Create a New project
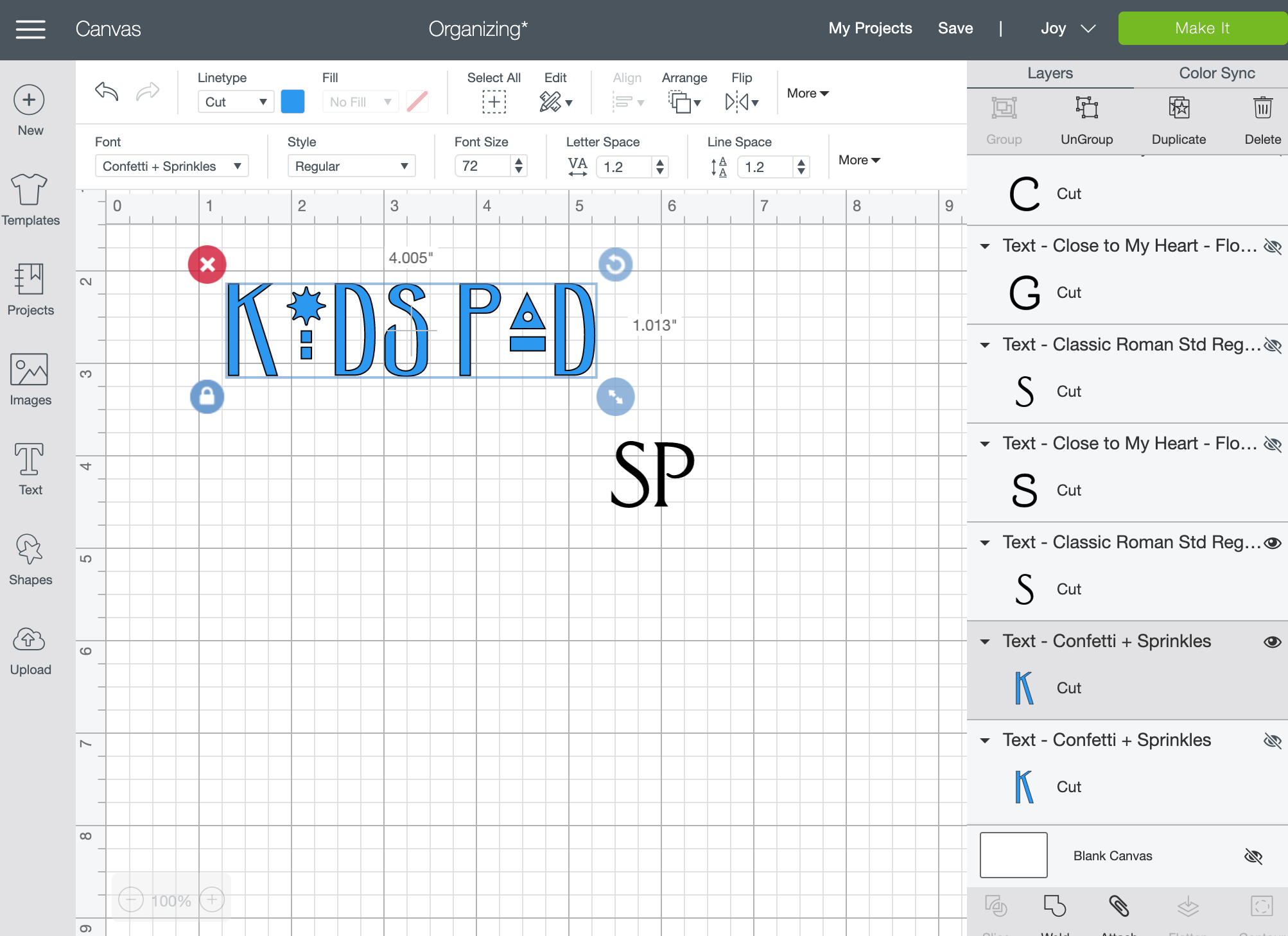 (30, 110)
